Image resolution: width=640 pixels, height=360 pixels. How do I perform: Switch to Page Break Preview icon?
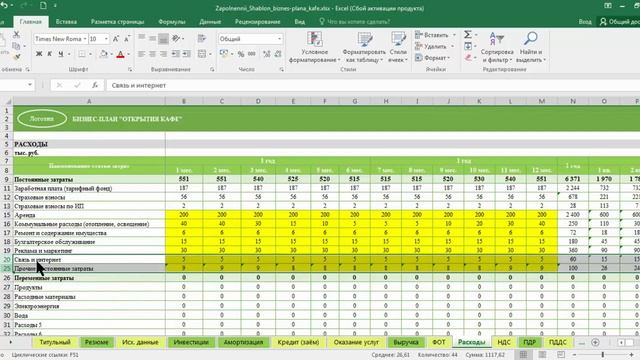click(561, 355)
